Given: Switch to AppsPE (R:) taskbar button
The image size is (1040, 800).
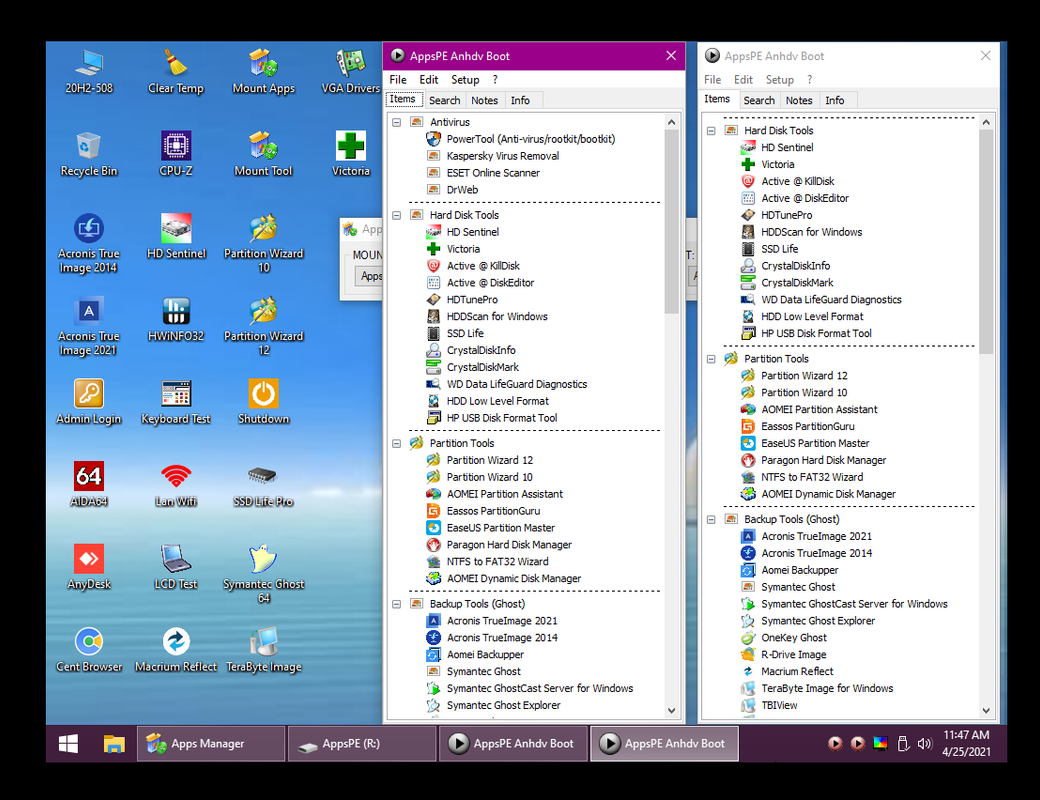Looking at the screenshot, I should coord(362,744).
